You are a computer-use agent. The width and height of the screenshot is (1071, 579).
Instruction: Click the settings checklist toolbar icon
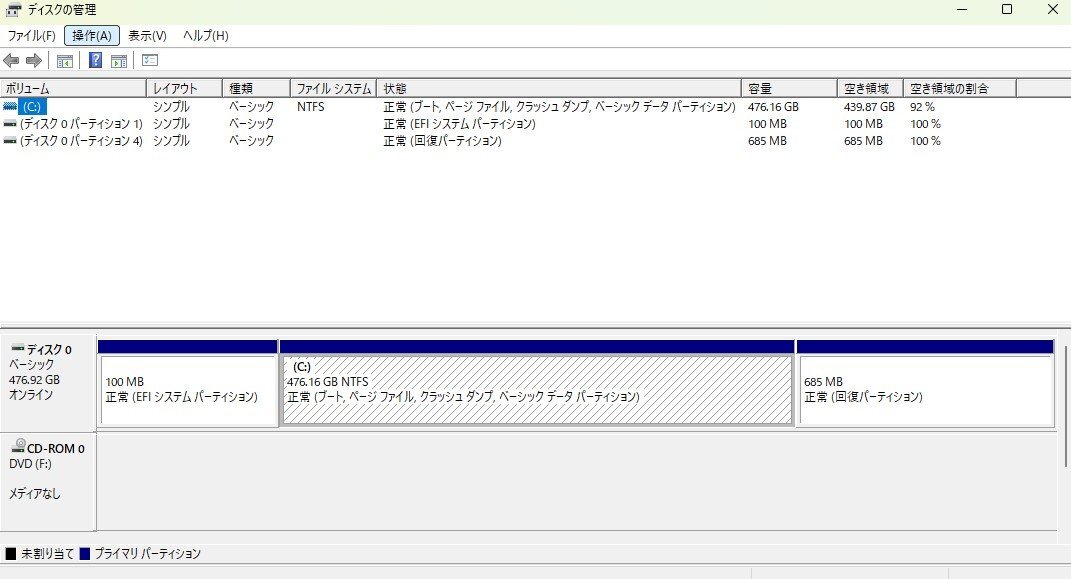pos(150,60)
